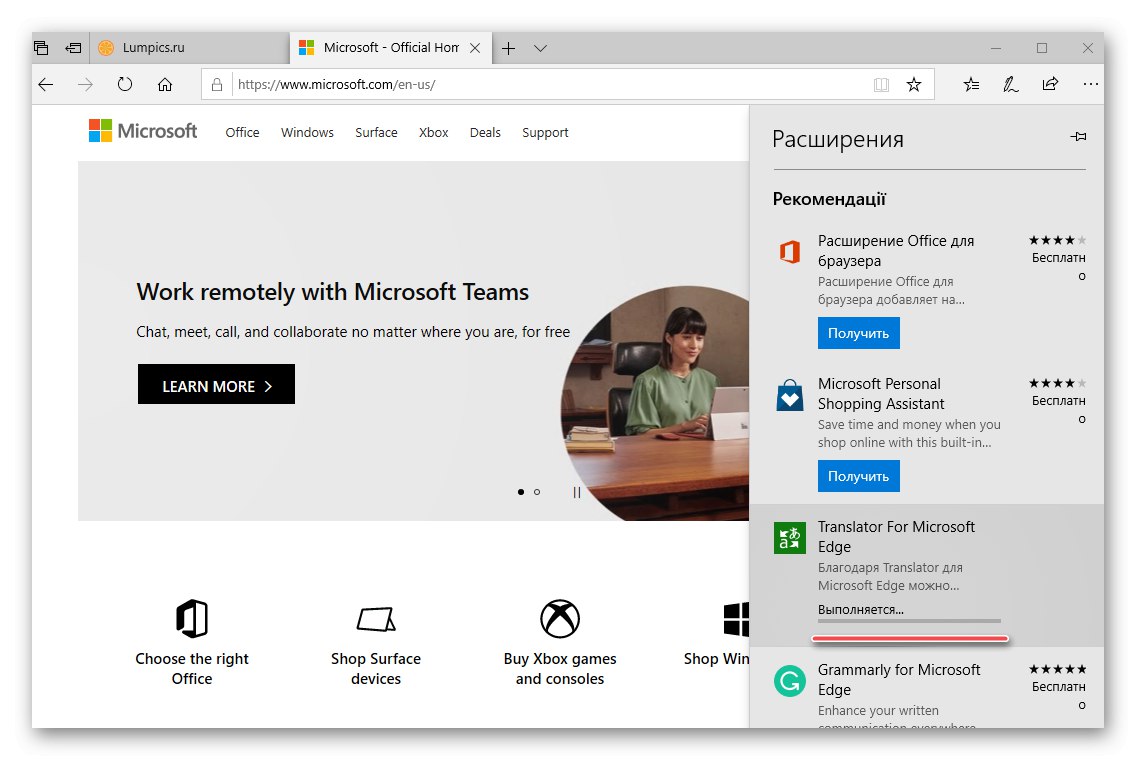Click the LEARN MORE button
The height and width of the screenshot is (760, 1136).
click(216, 384)
